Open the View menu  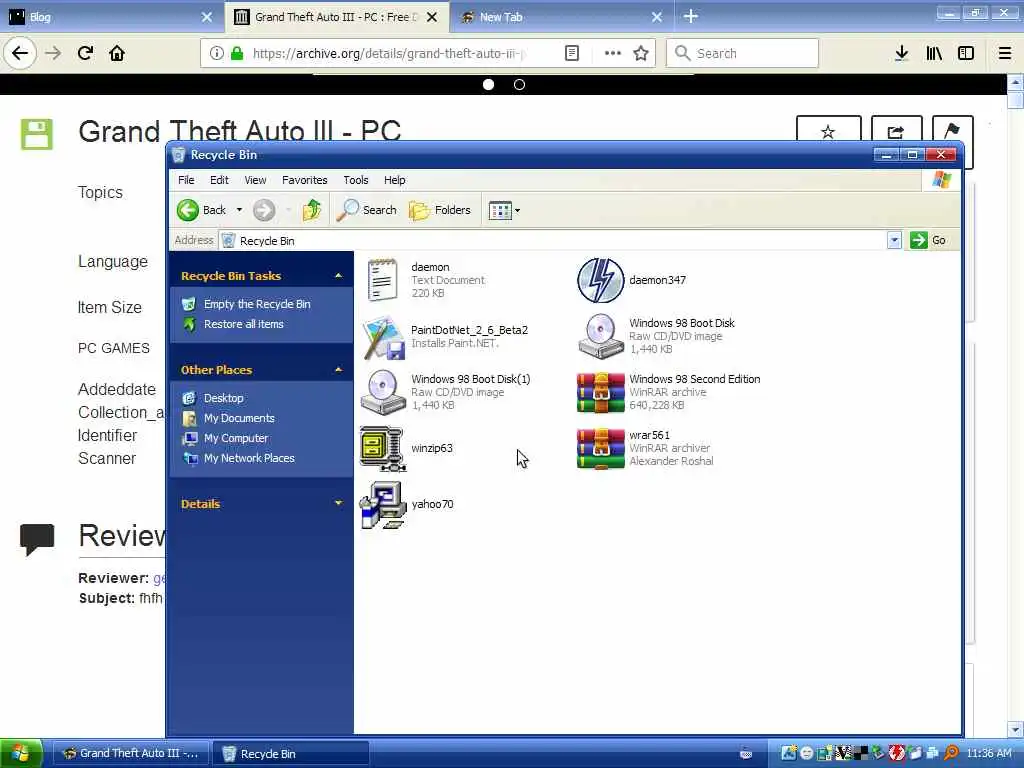coord(255,180)
